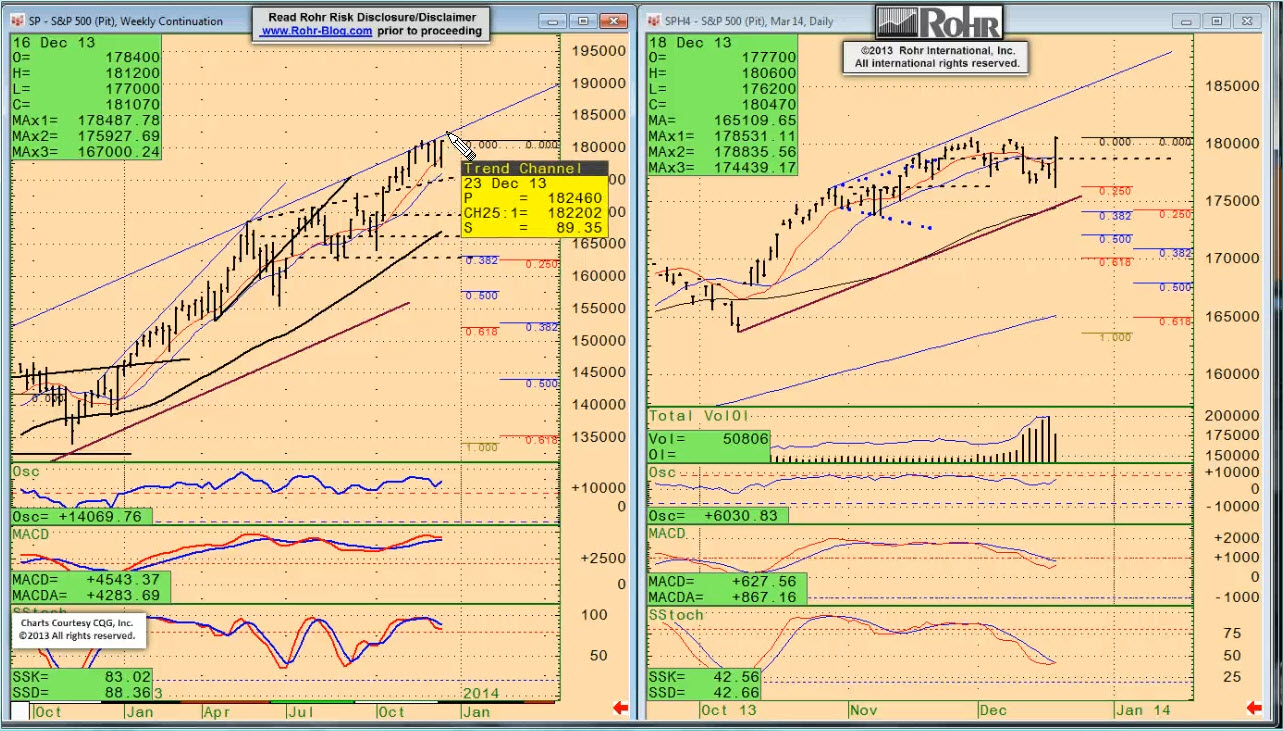Click the Total VolOI study label

click(699, 416)
